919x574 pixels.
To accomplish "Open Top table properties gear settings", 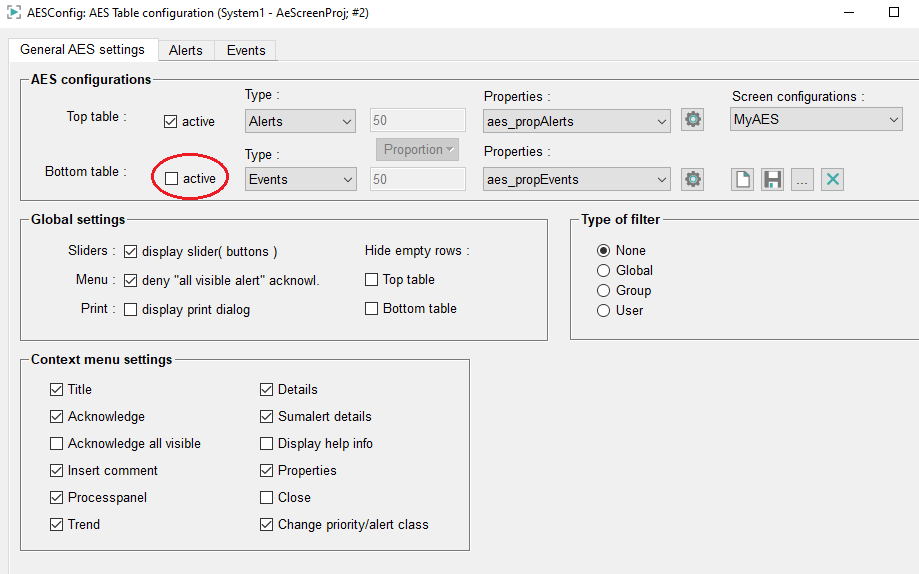I will coord(692,120).
